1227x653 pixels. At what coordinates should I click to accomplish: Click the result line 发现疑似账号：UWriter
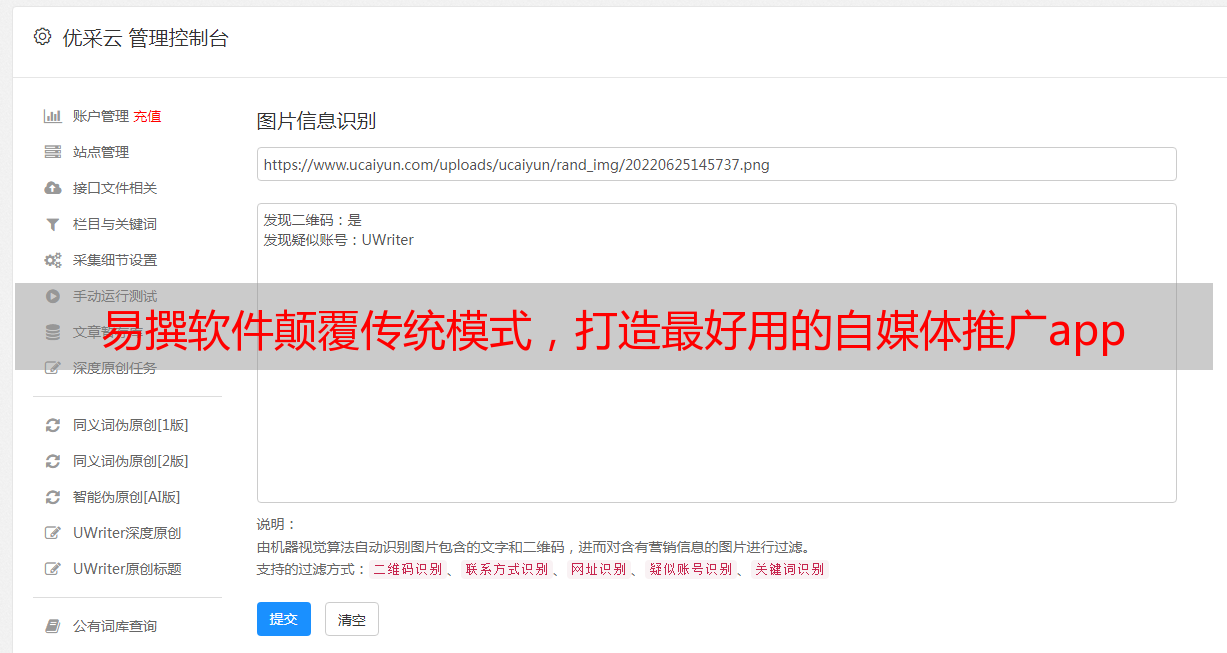(x=339, y=240)
